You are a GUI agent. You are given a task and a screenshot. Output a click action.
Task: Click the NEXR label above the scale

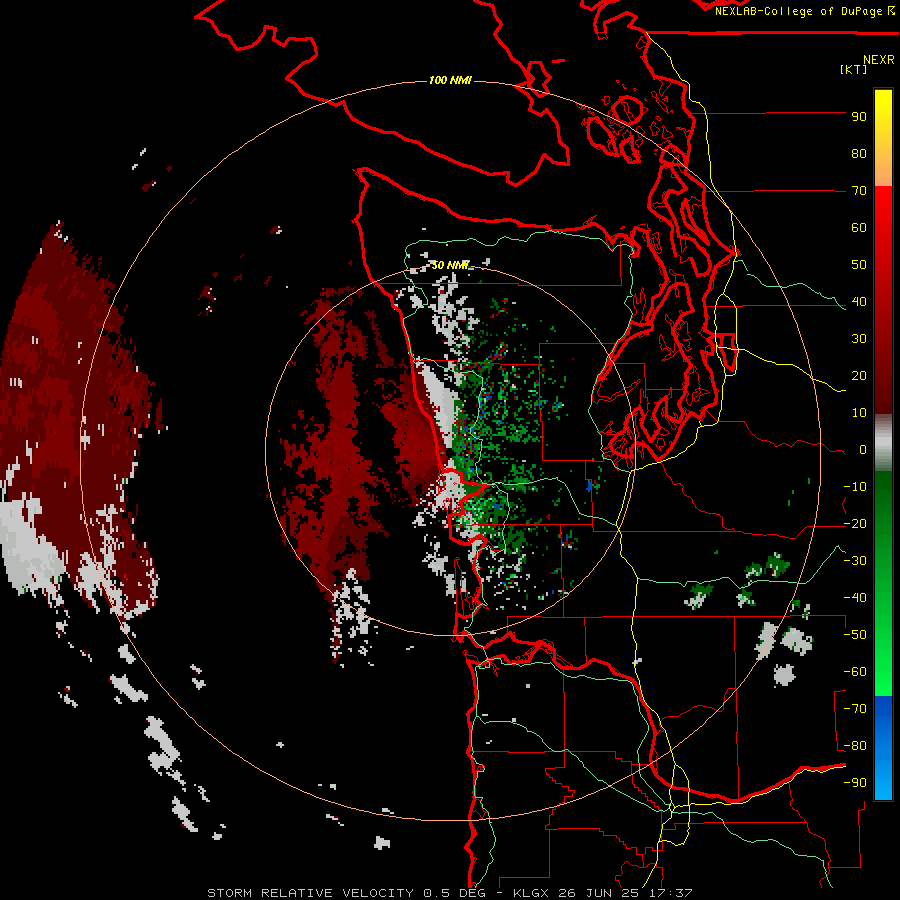point(879,60)
